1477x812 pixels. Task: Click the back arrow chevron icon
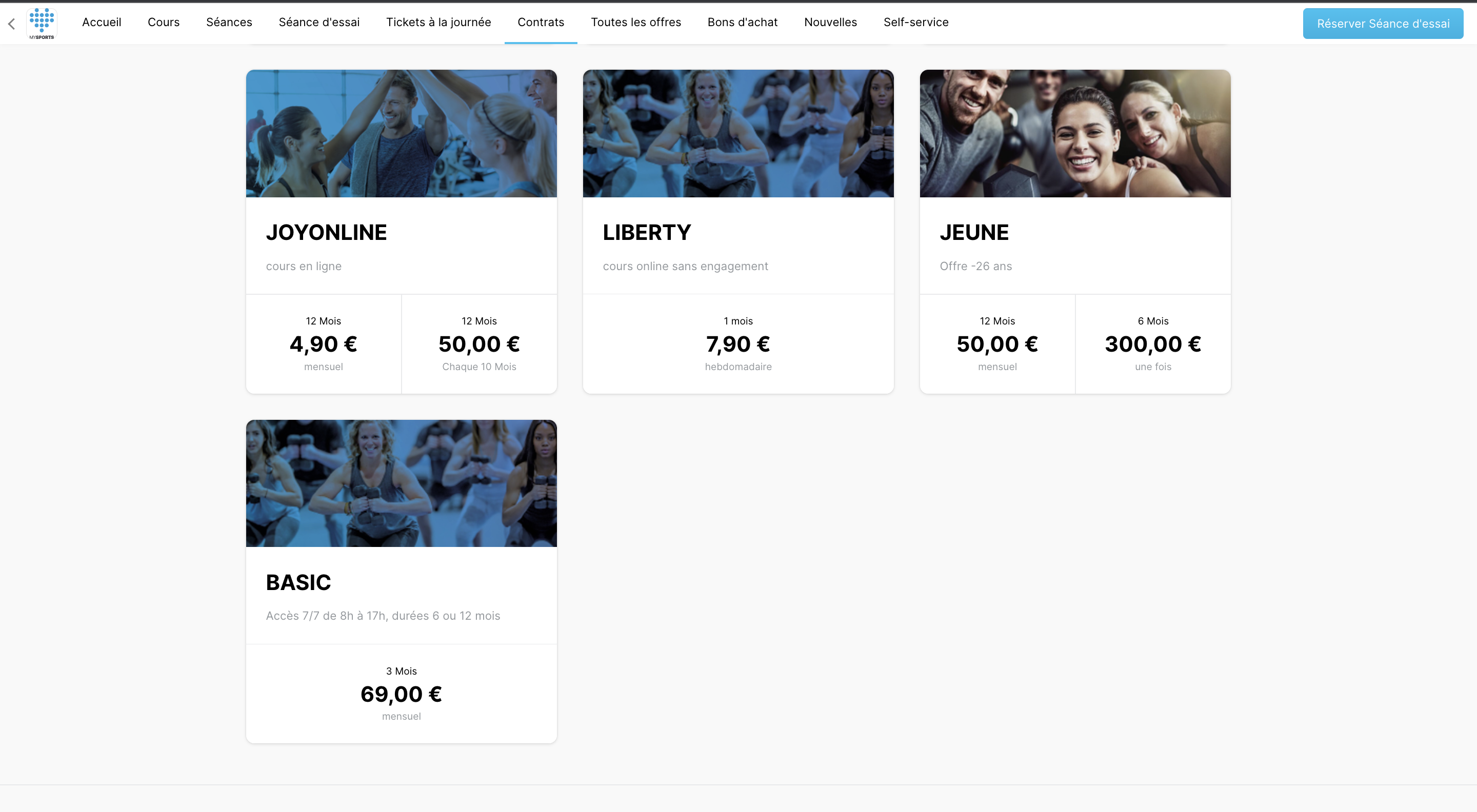pos(11,24)
